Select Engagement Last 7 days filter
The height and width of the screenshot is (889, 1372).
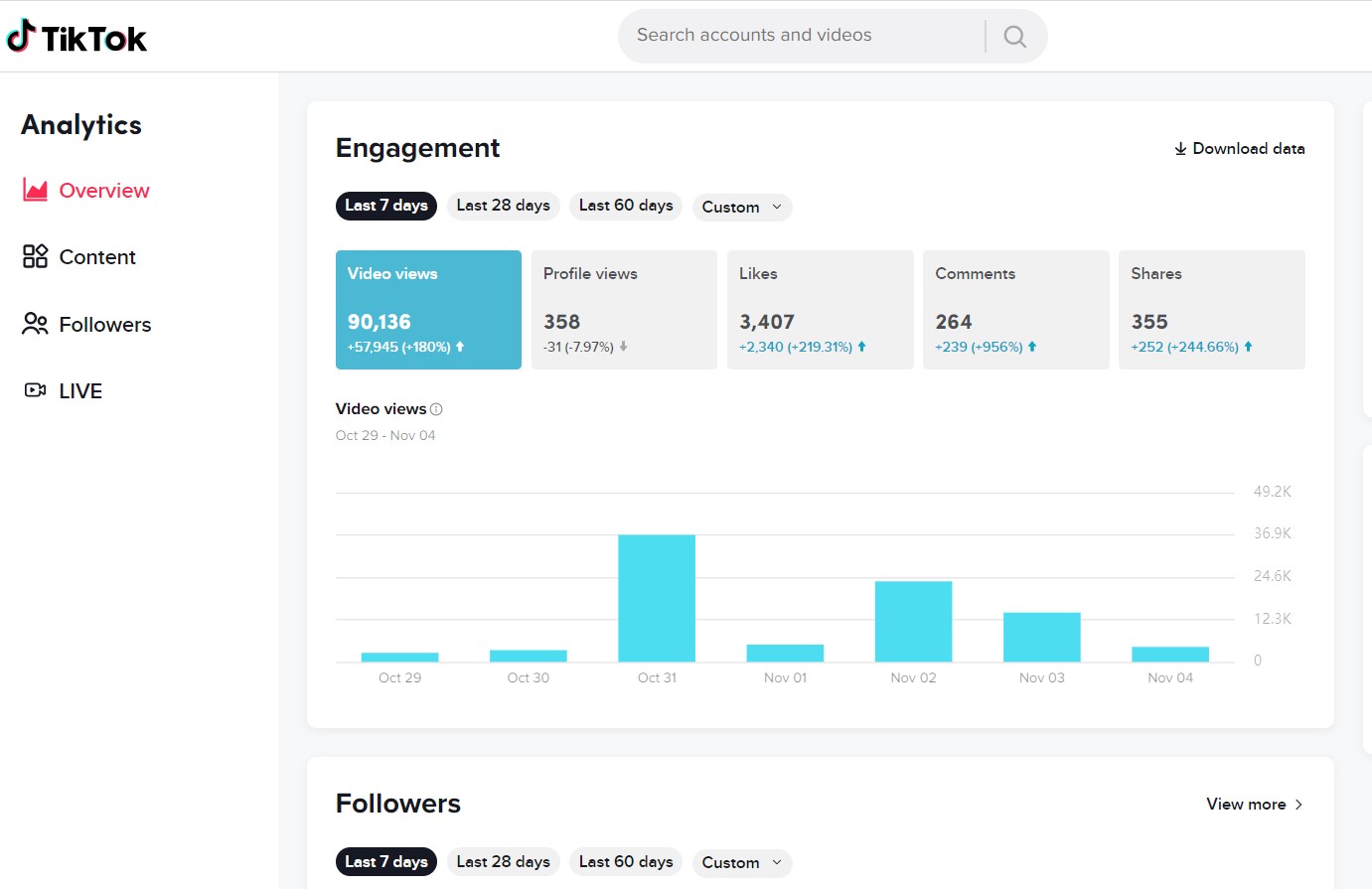click(x=386, y=206)
